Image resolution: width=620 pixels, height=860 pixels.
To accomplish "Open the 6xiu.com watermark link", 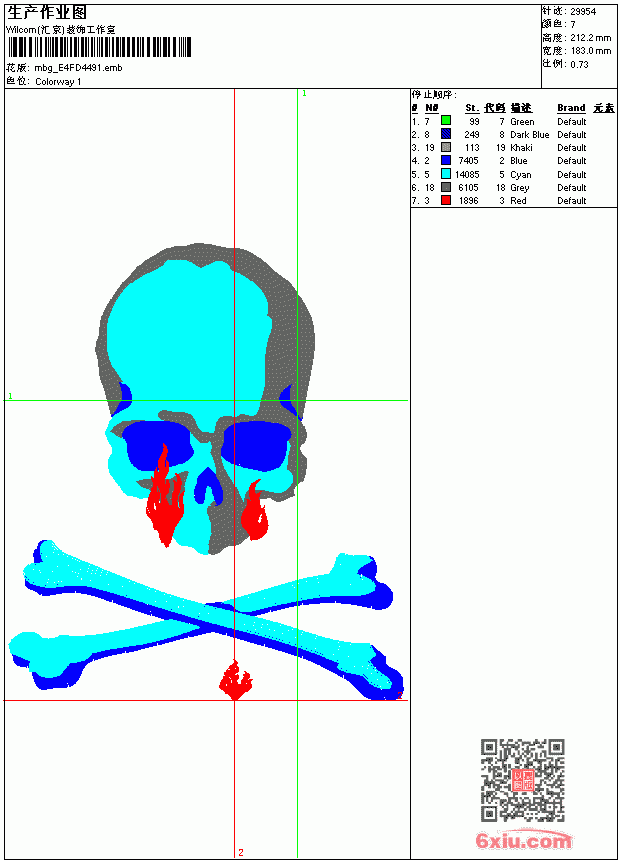I will tap(523, 841).
